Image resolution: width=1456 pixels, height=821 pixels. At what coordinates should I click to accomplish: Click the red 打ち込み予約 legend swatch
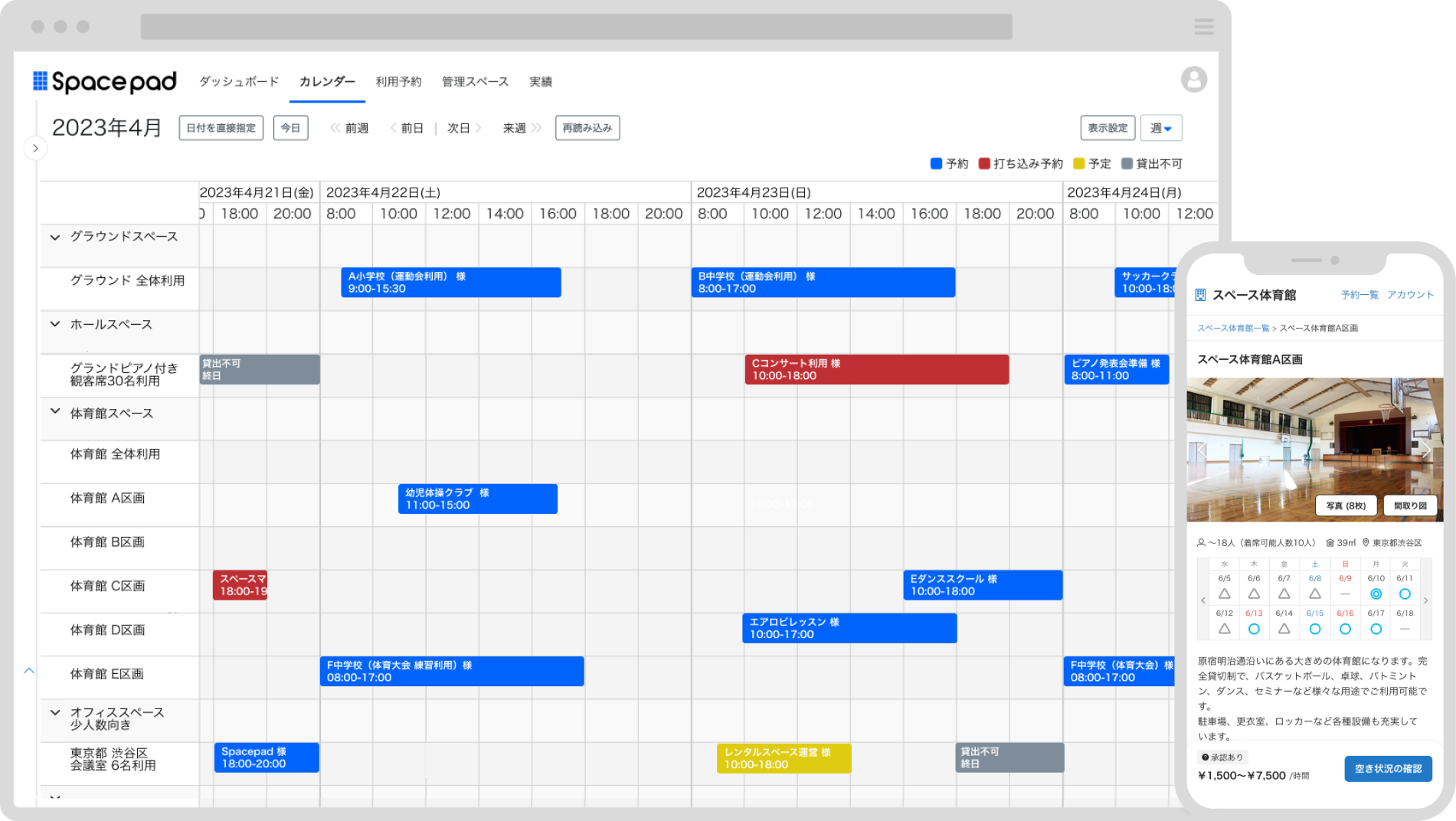click(x=984, y=163)
